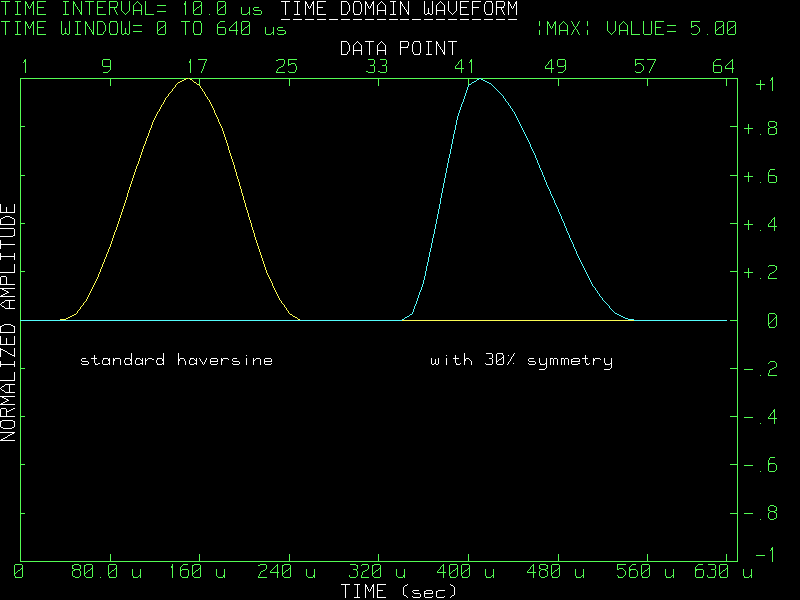
Task: Click the TIME_DOMAIN_WAVEFORM title
Action: 399,9
